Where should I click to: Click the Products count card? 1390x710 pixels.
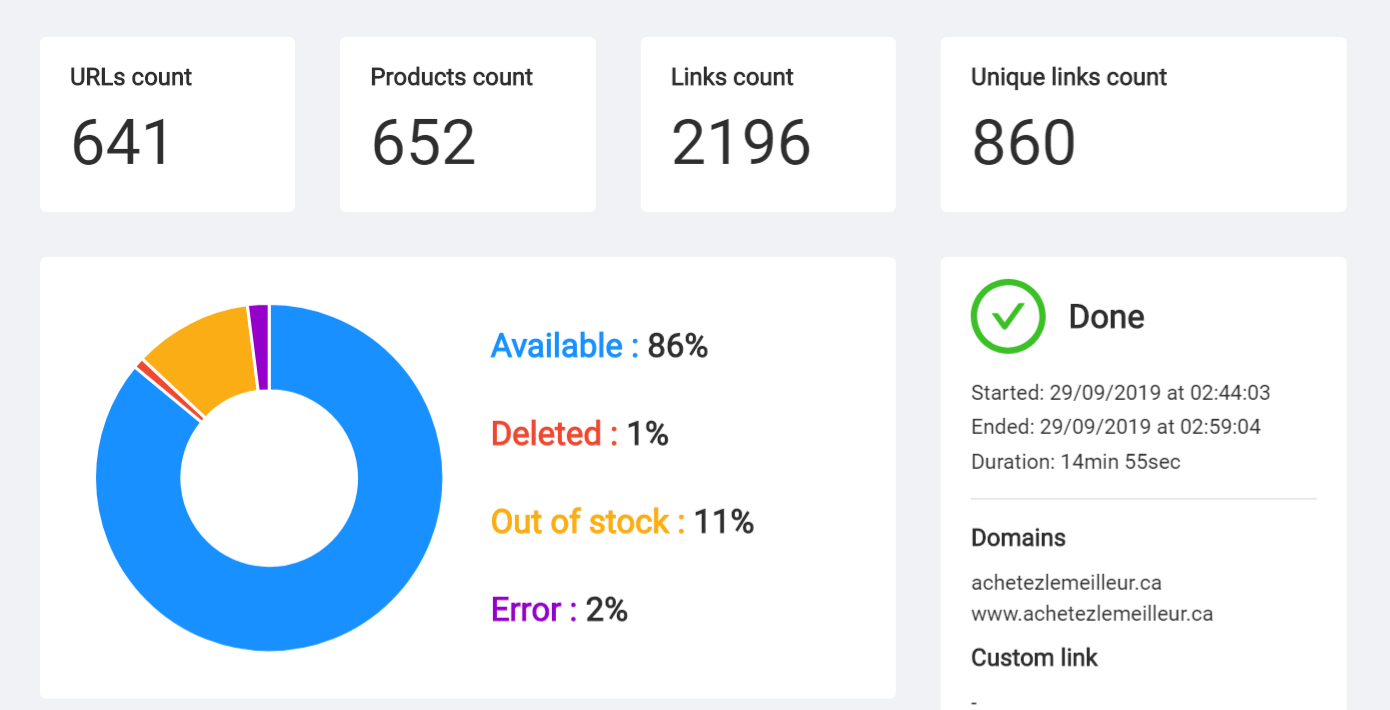tap(467, 124)
